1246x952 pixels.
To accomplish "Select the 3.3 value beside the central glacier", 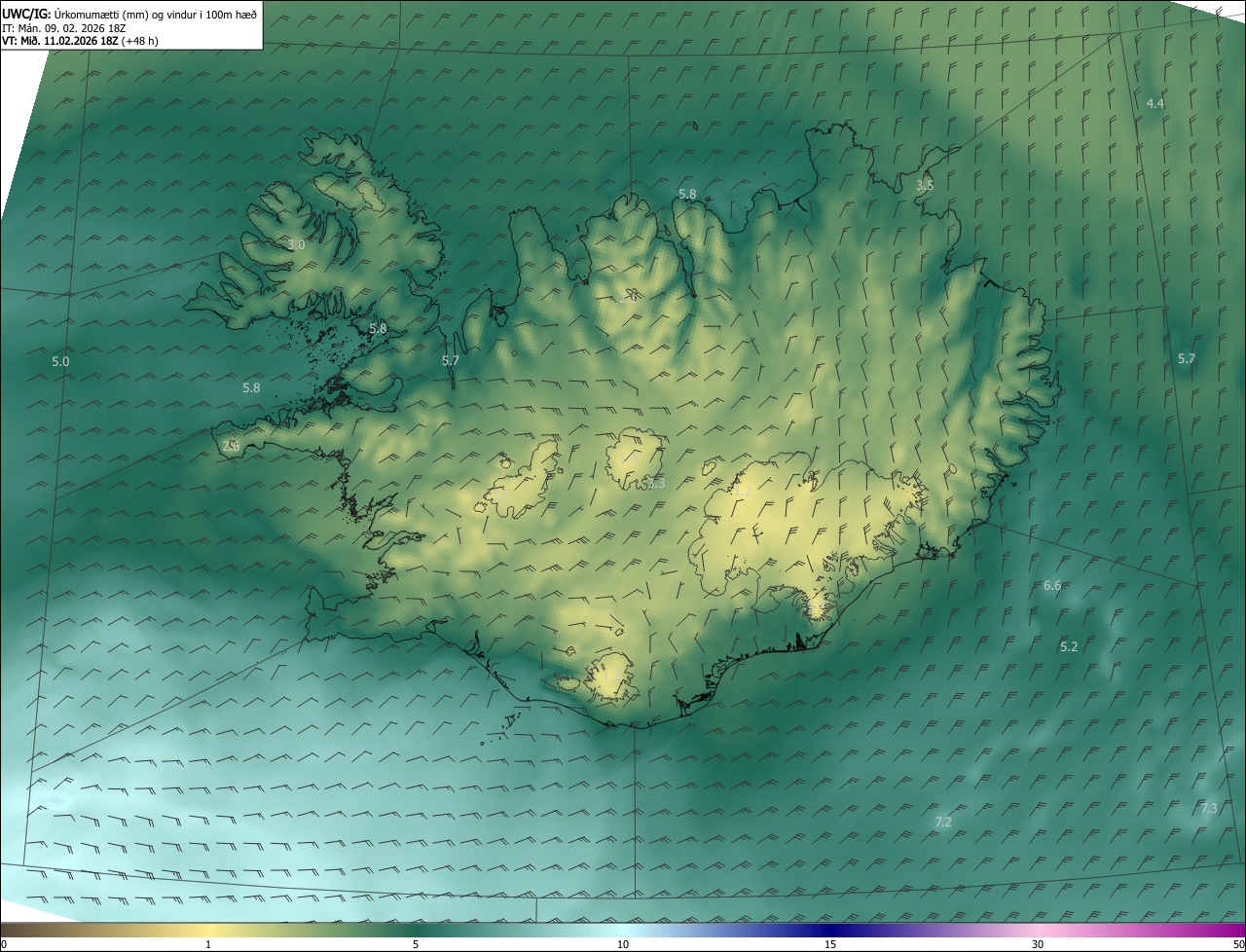I will pyautogui.click(x=655, y=483).
